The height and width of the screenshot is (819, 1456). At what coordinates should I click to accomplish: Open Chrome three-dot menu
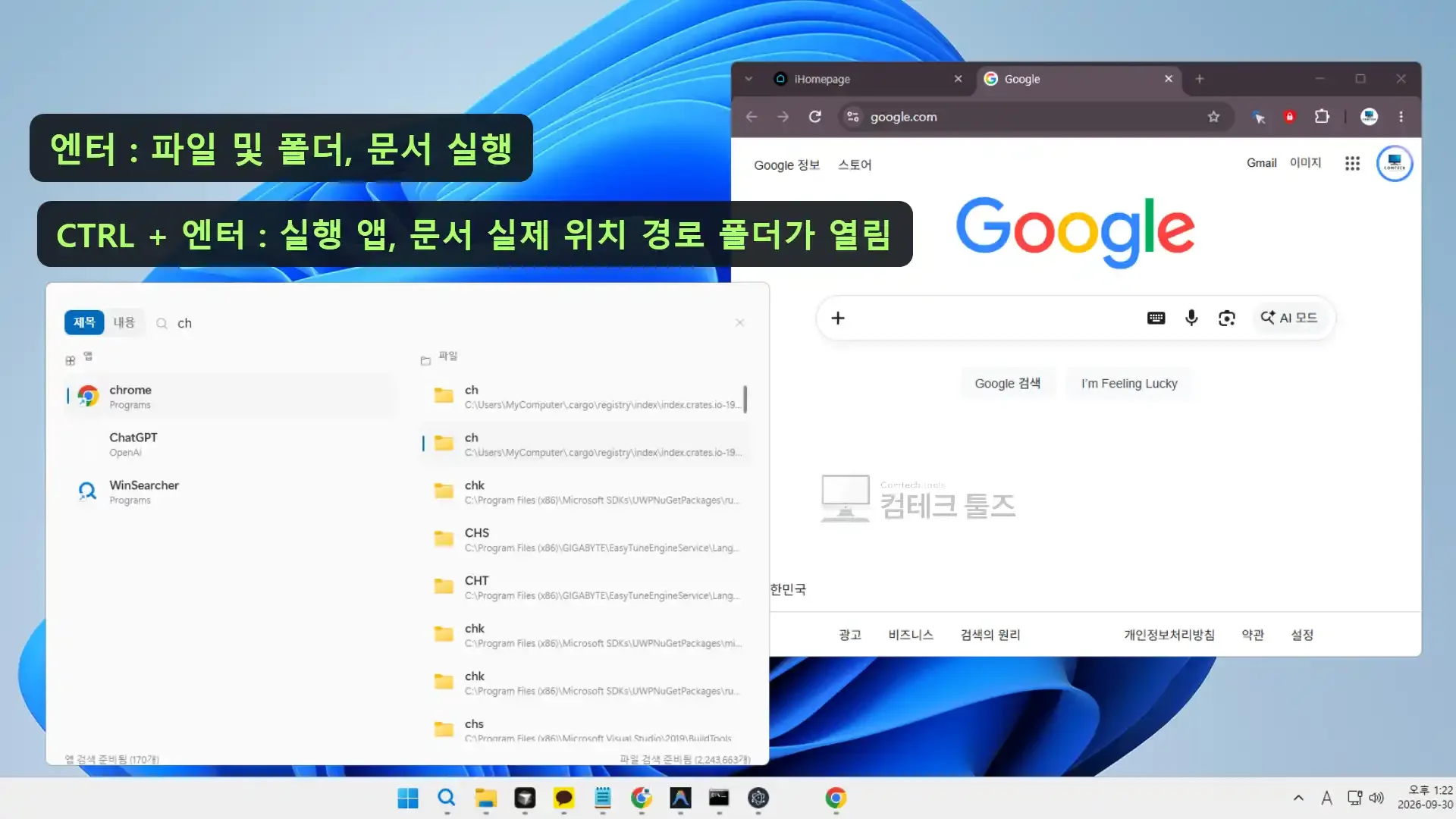(1401, 117)
